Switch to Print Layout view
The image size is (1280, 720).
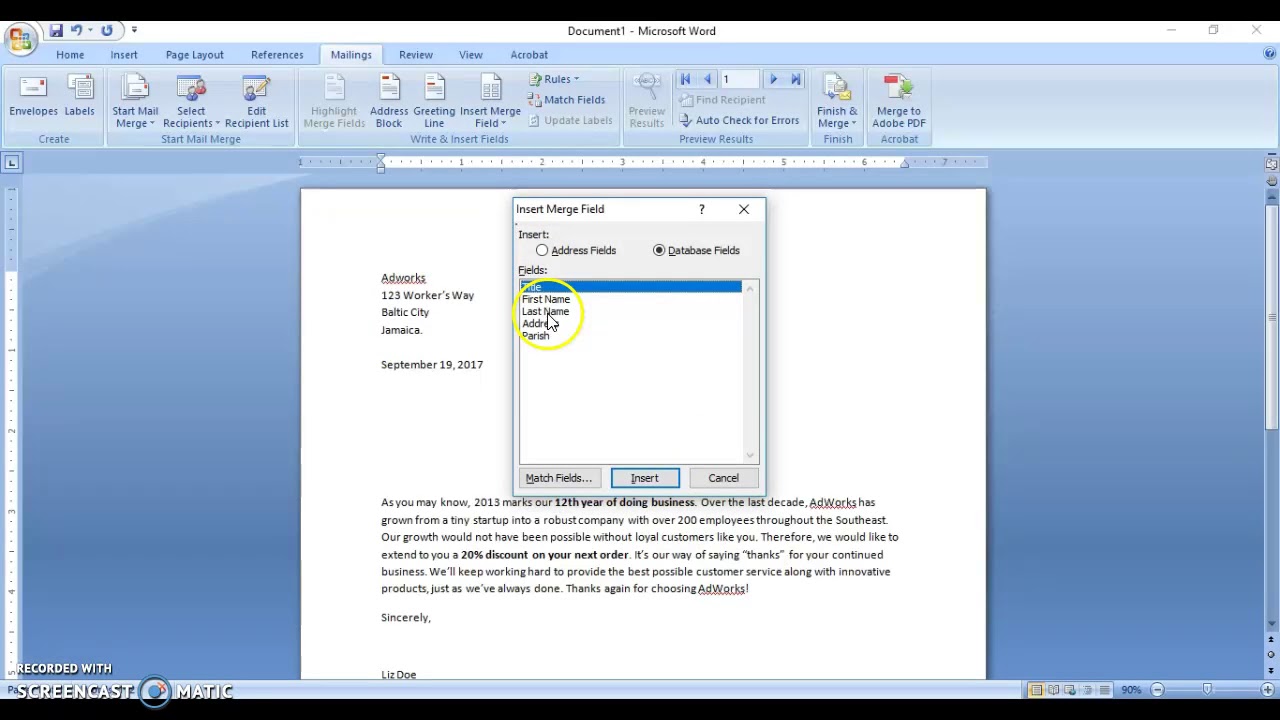tap(1037, 690)
